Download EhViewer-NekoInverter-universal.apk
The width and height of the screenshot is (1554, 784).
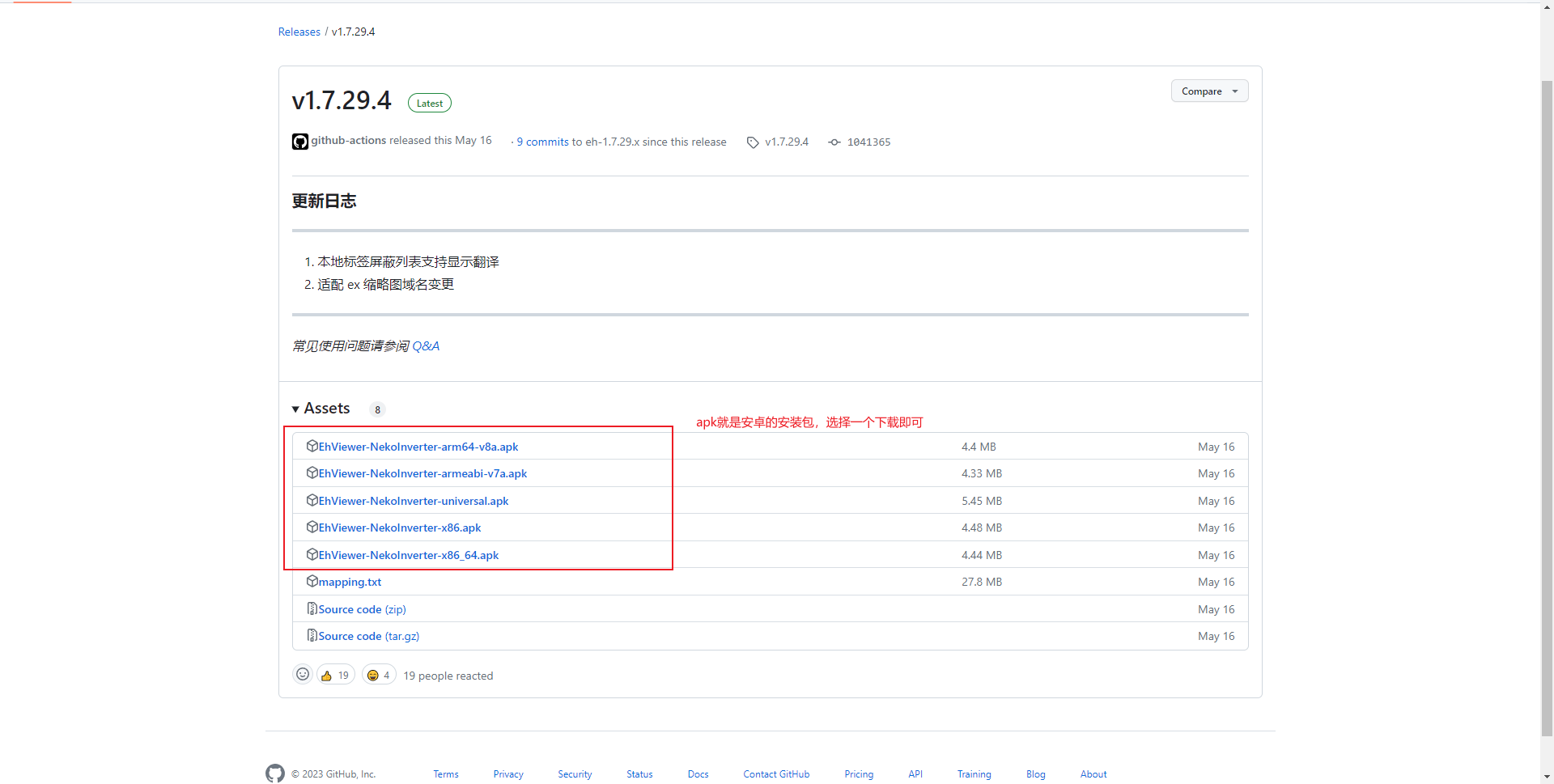tap(414, 501)
